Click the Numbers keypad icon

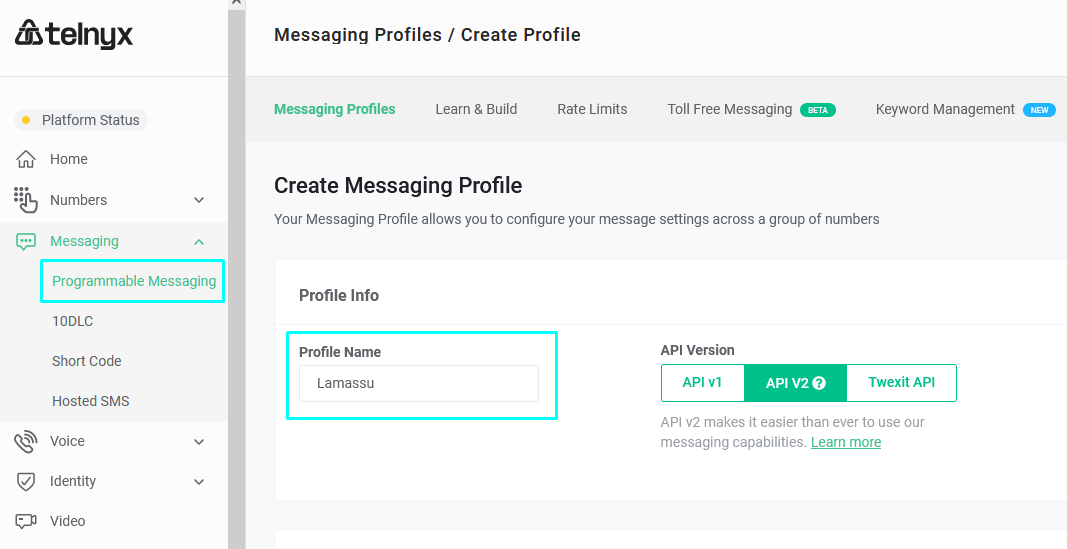[26, 200]
